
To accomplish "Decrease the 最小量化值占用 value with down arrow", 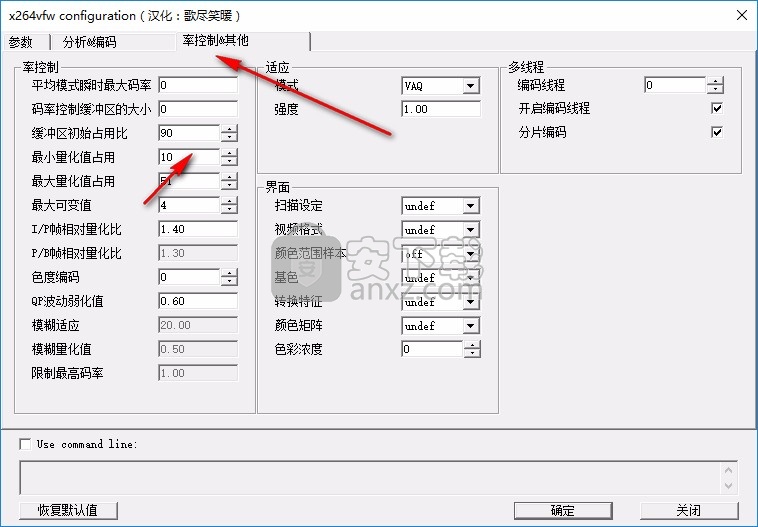I will [230, 161].
